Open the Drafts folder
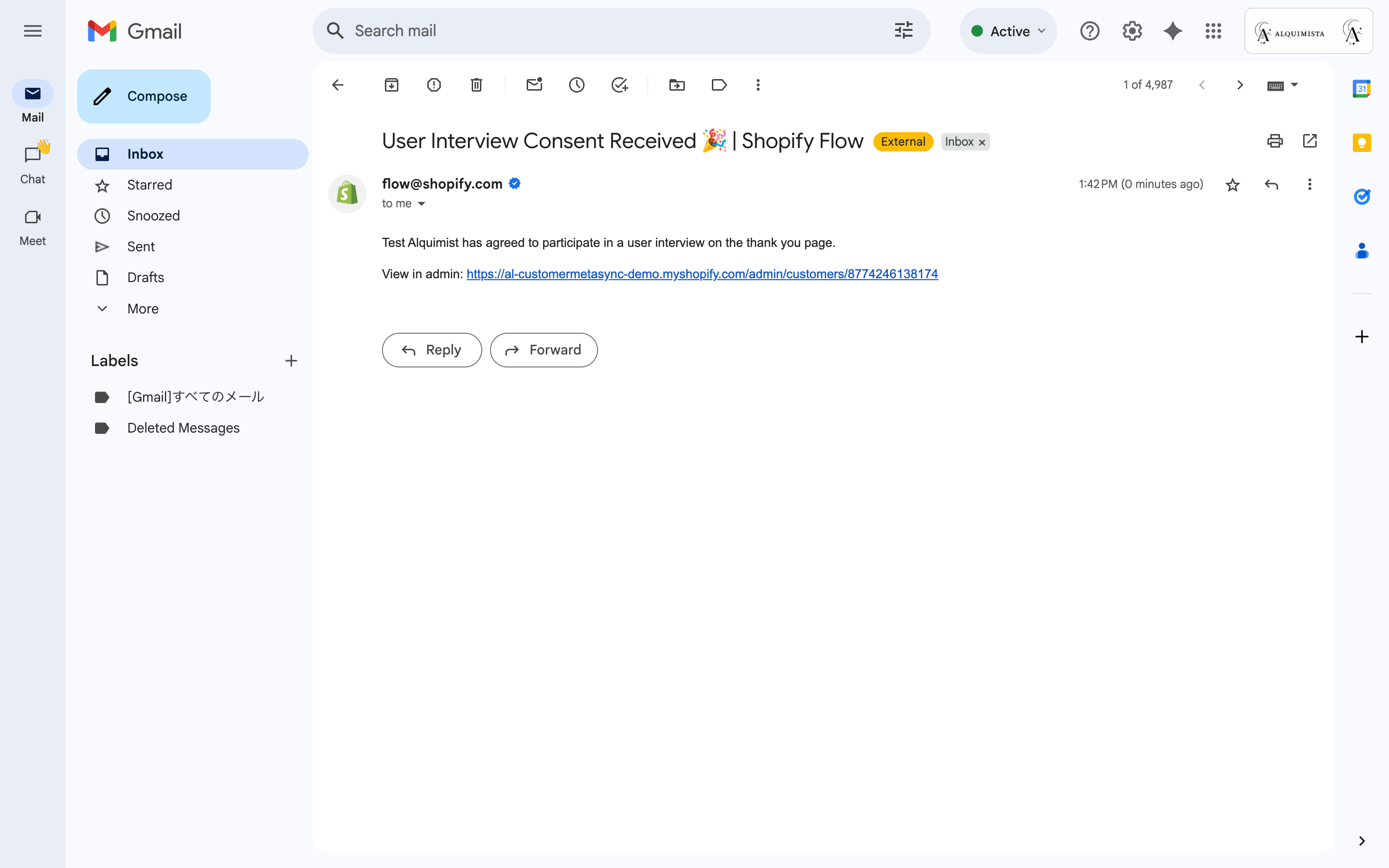The image size is (1389, 868). pos(193,278)
